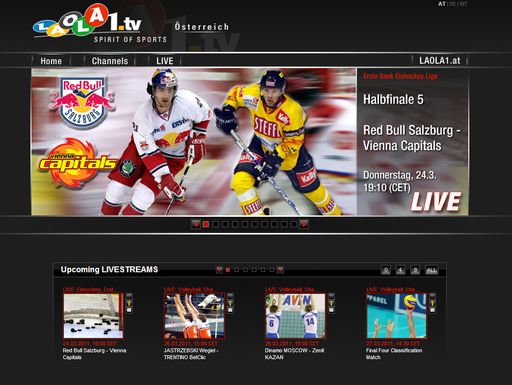
Task: Click the side icon strip beside JASTRZEBSKI Wegiel thumbnail
Action: (230, 303)
